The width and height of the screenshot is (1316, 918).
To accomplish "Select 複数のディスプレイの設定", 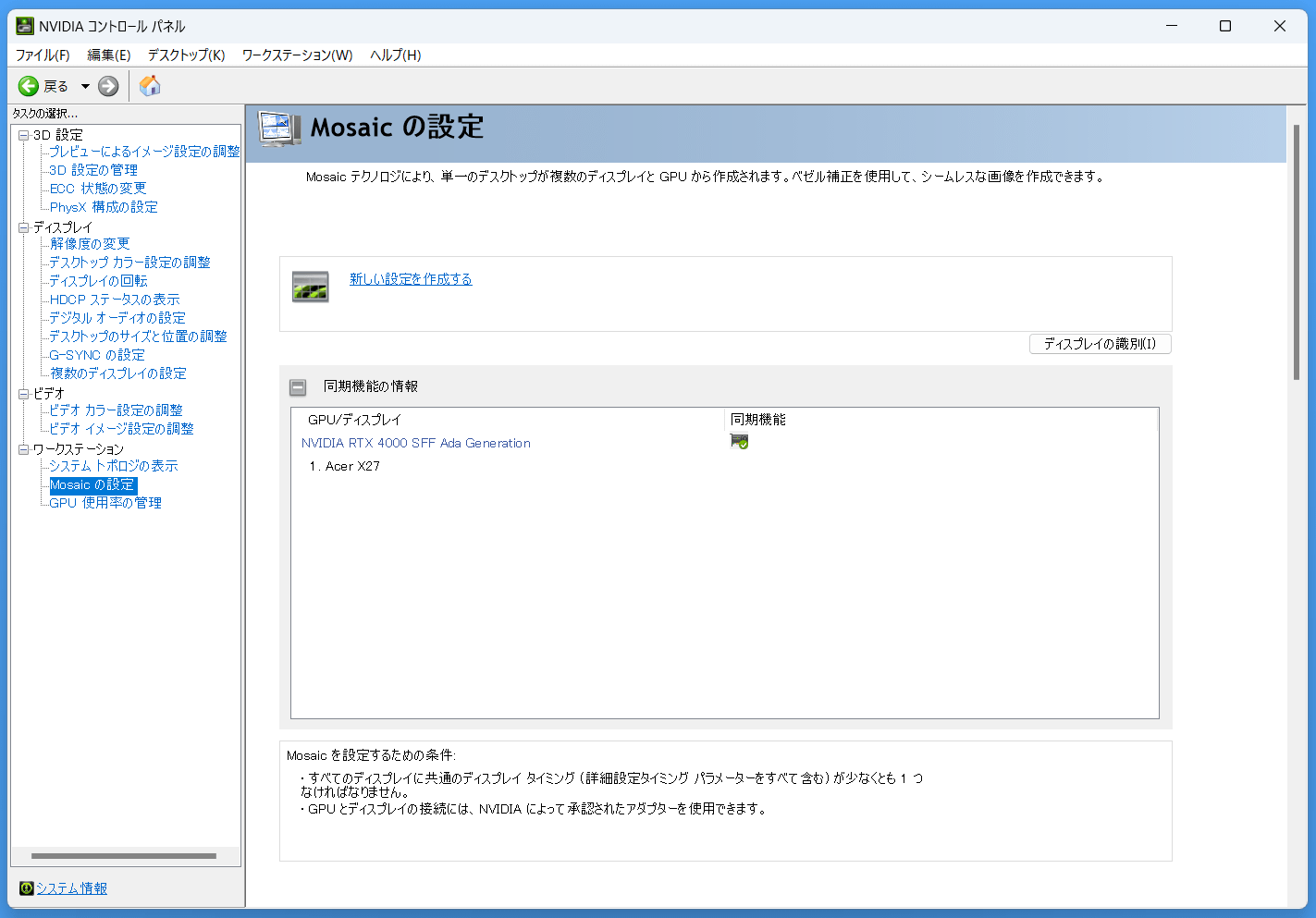I will [x=118, y=373].
